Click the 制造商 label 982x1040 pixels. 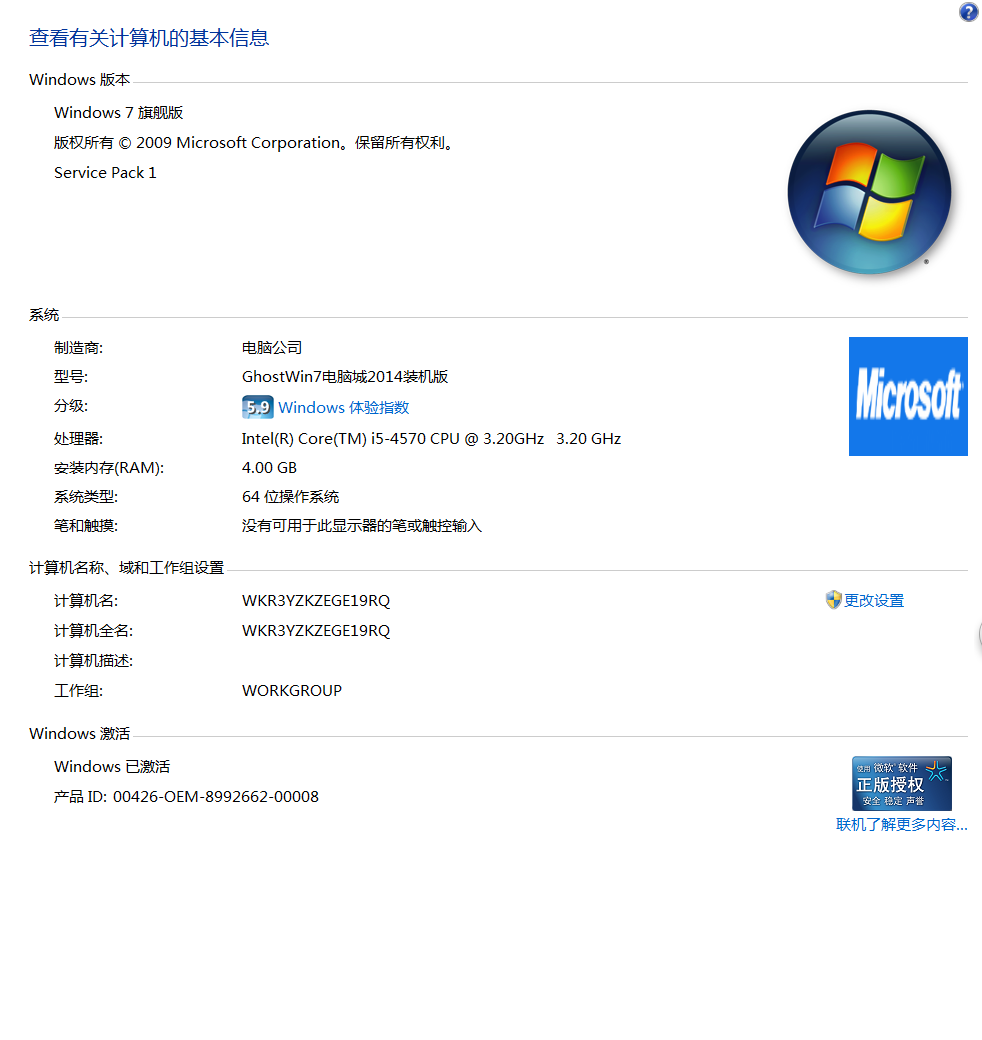pos(78,348)
